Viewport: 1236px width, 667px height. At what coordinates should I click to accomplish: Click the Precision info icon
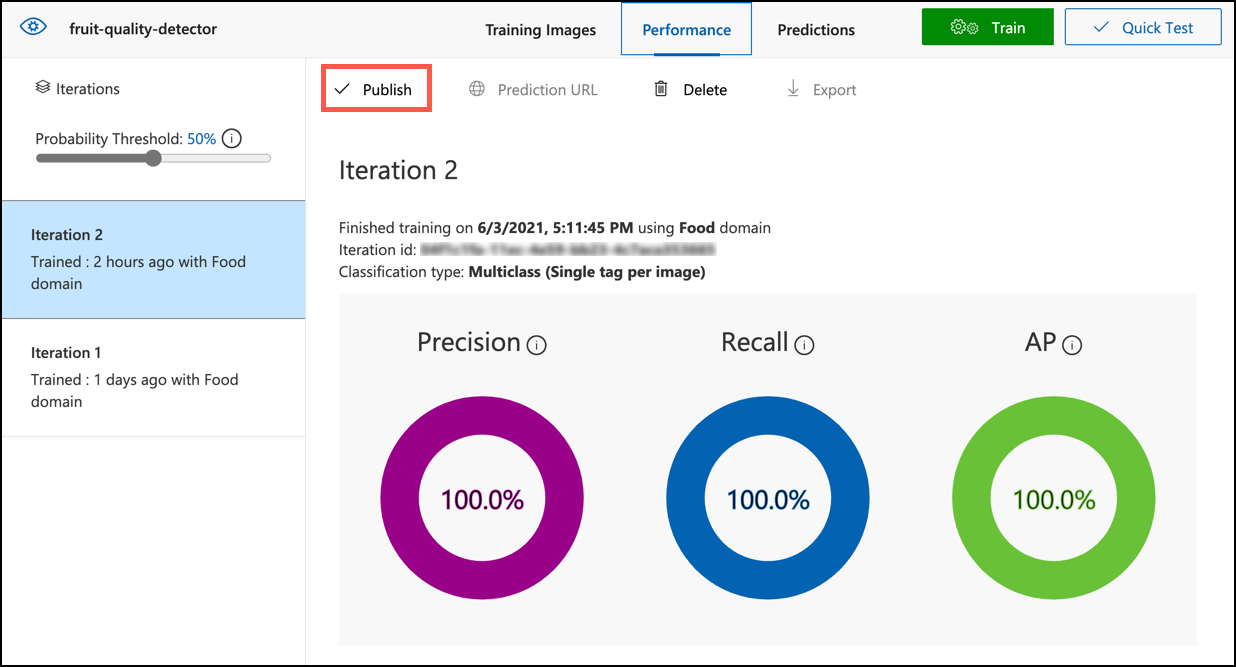pos(537,345)
